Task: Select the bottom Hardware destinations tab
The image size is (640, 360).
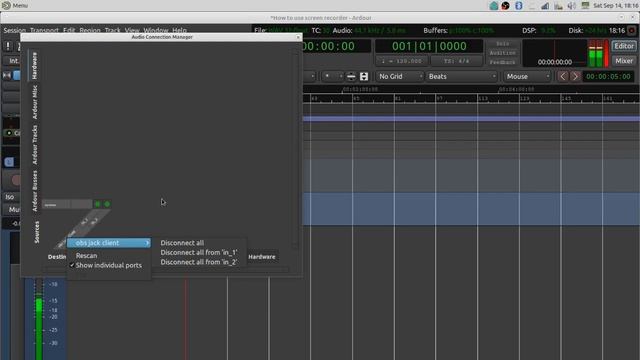Action: [262, 257]
